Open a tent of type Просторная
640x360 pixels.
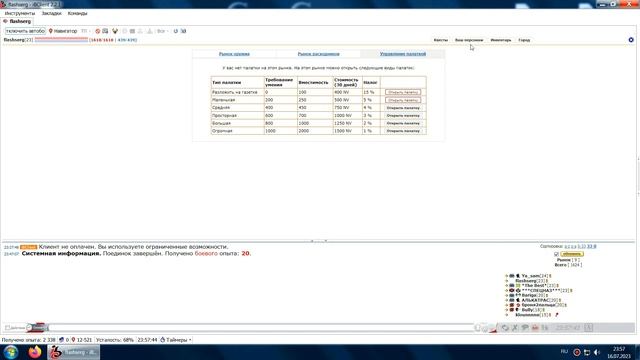pos(403,116)
